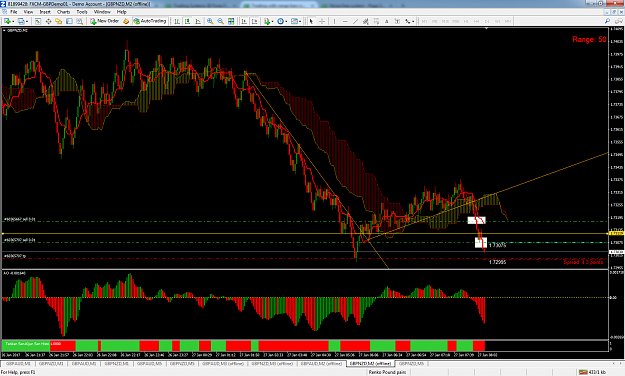This screenshot has width=625, height=376.
Task: Open the chart templates icon
Action: coord(294,21)
